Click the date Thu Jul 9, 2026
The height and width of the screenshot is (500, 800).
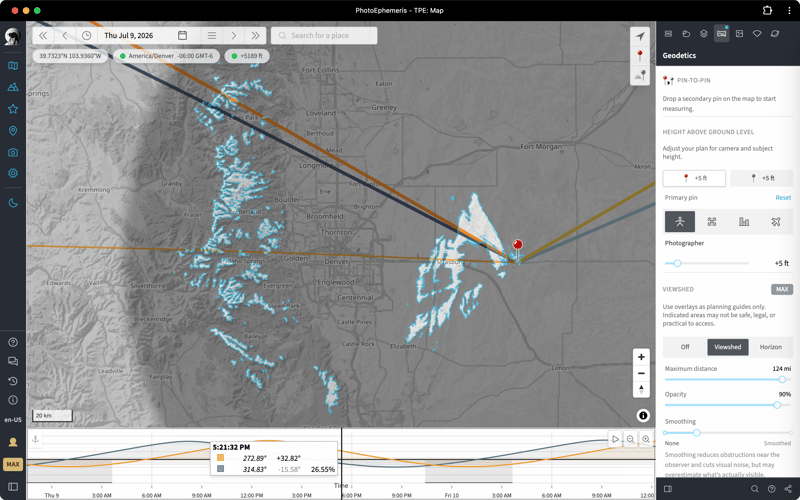[129, 35]
